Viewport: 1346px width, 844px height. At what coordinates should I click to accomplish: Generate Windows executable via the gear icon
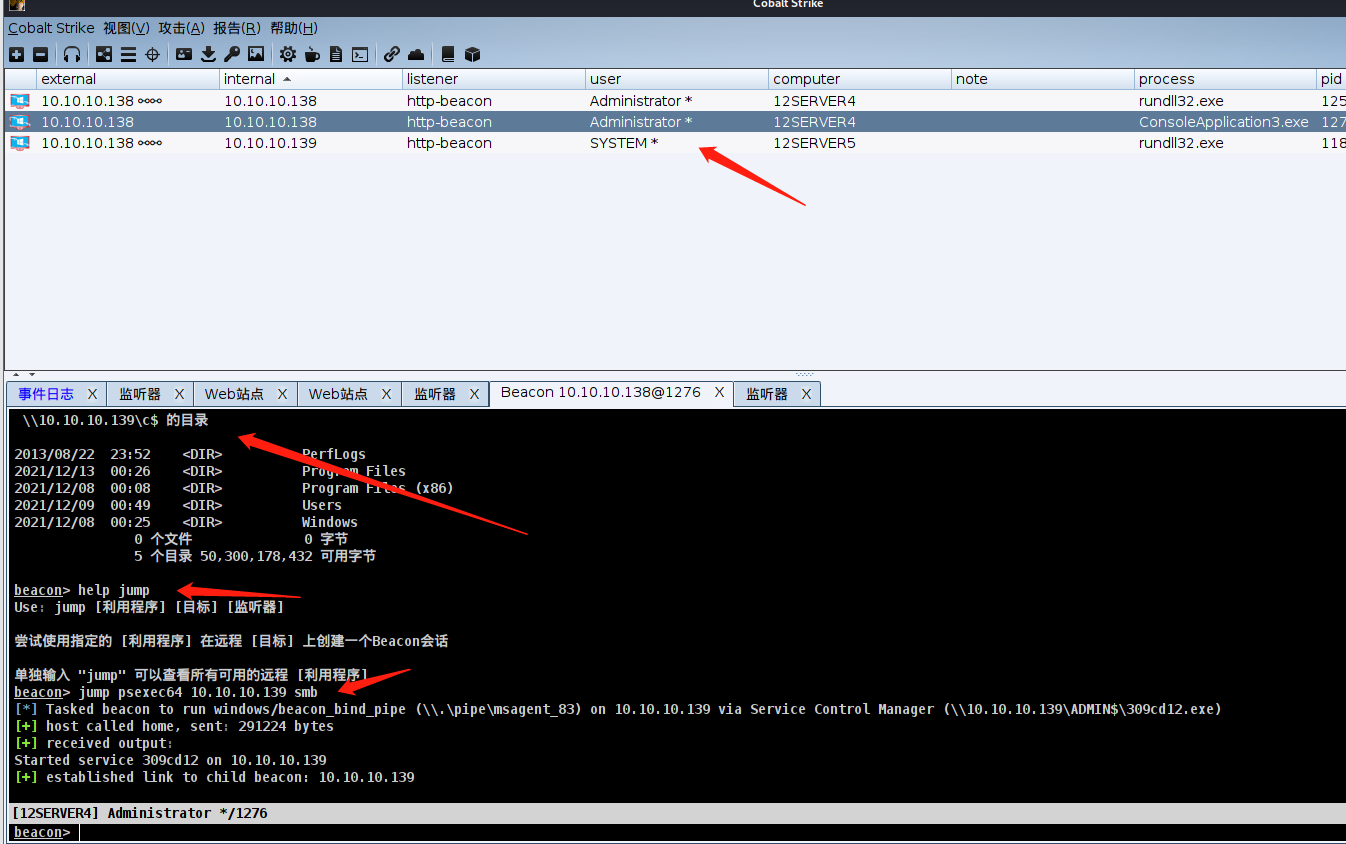click(x=288, y=54)
